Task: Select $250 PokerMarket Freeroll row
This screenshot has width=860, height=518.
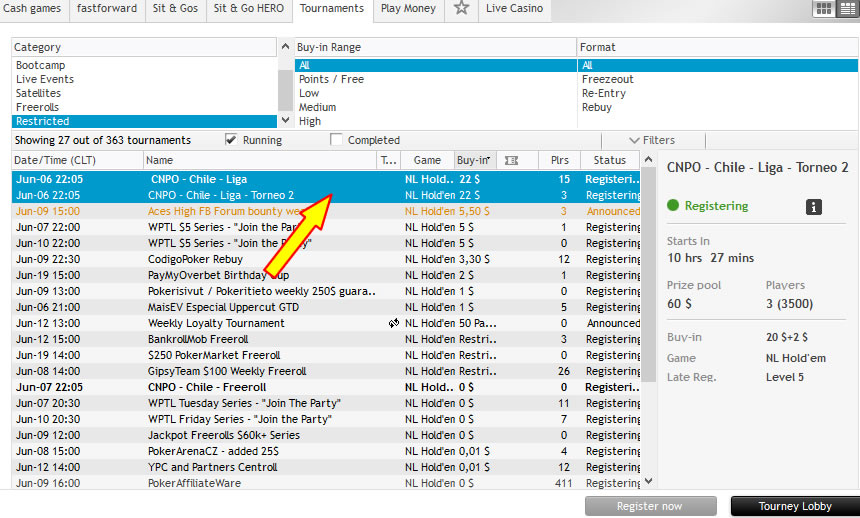Action: pyautogui.click(x=326, y=355)
